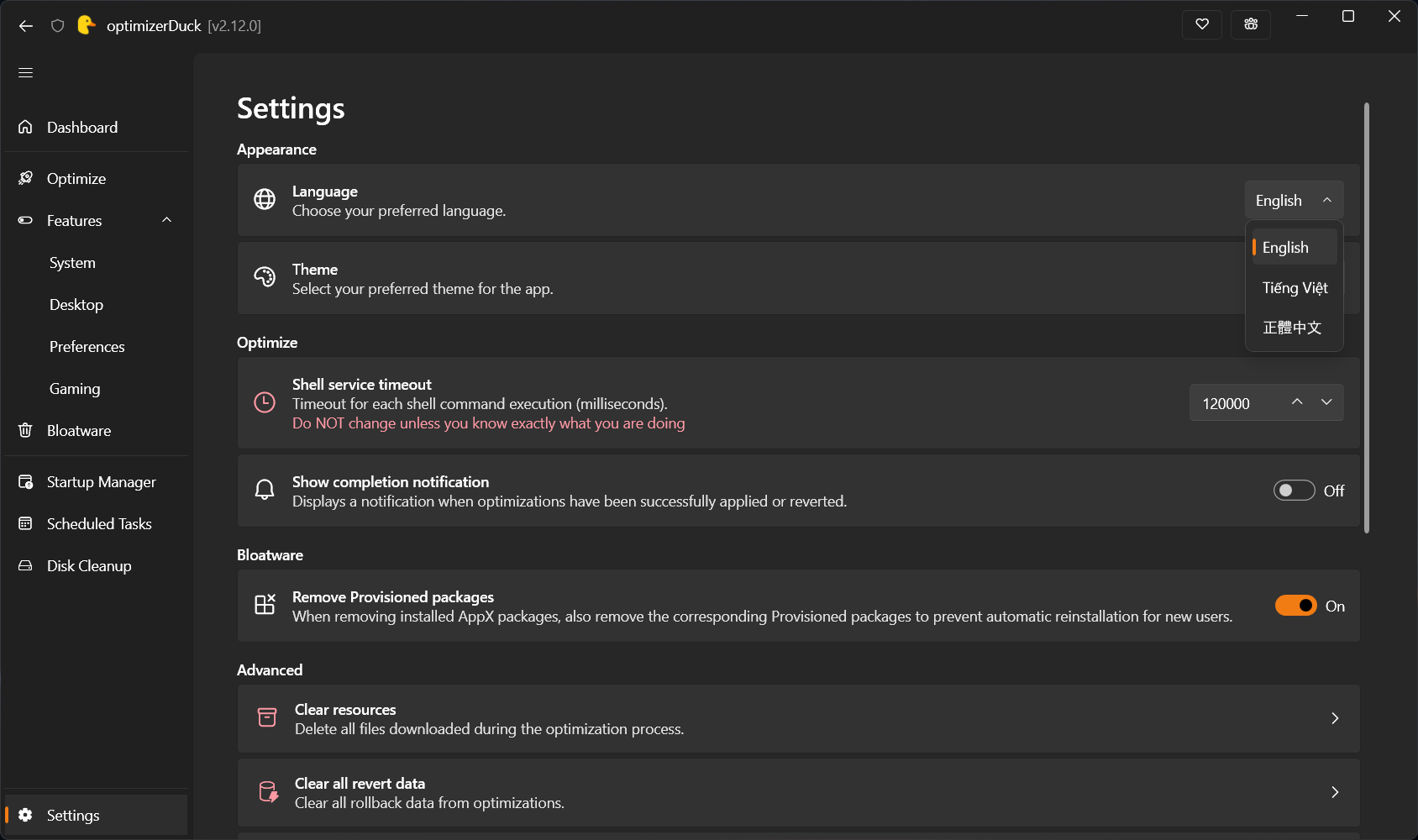Open Dashboard via its home icon
The image size is (1418, 840).
click(x=25, y=127)
